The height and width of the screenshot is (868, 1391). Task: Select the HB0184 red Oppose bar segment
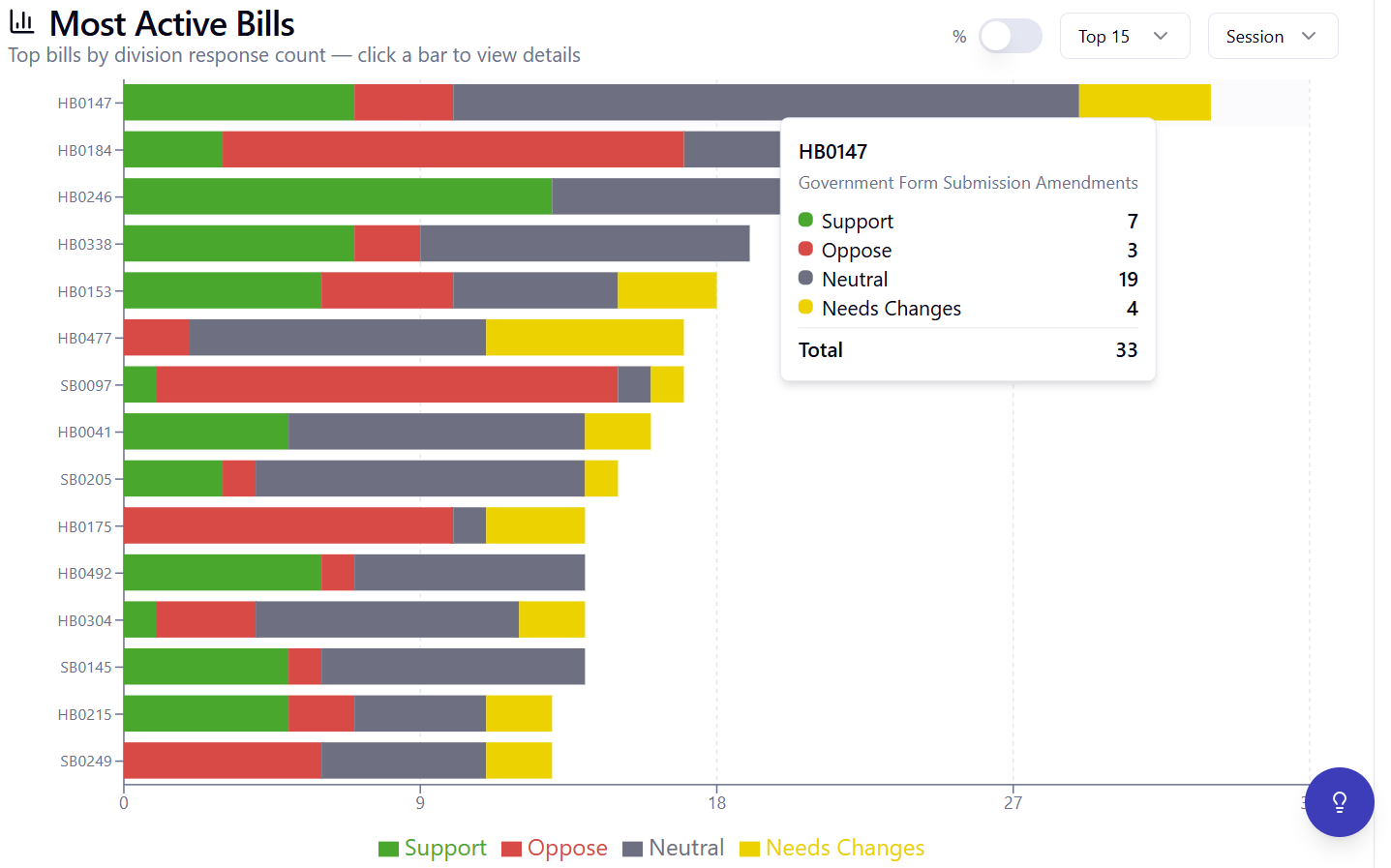tap(453, 150)
